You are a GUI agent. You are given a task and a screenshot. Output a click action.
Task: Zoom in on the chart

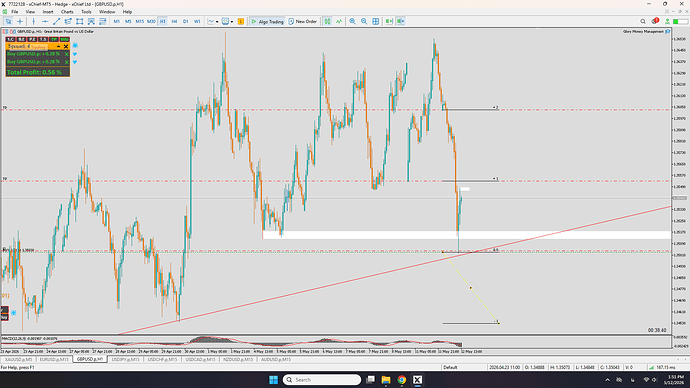(352, 21)
